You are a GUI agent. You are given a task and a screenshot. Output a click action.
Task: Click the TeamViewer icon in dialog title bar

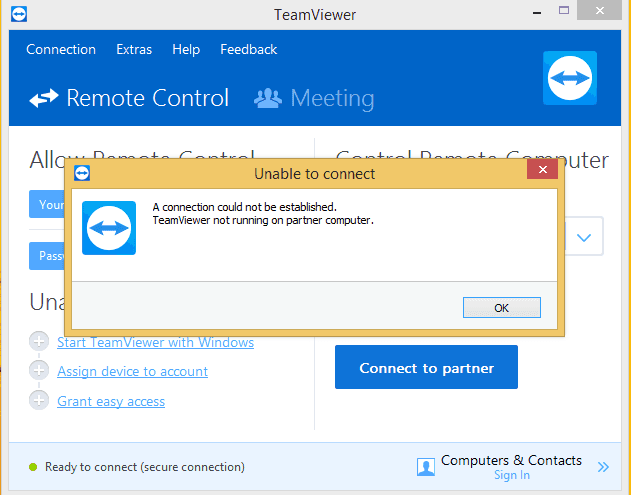tap(82, 173)
